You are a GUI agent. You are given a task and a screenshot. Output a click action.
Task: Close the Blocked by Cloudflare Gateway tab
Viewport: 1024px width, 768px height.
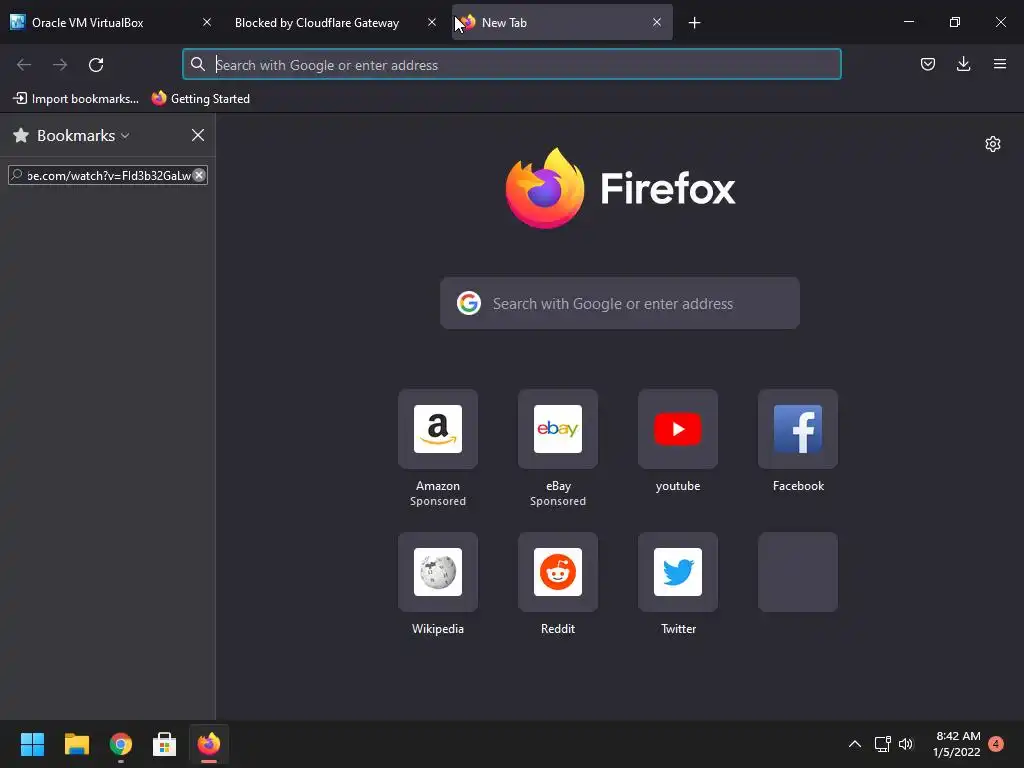[432, 22]
